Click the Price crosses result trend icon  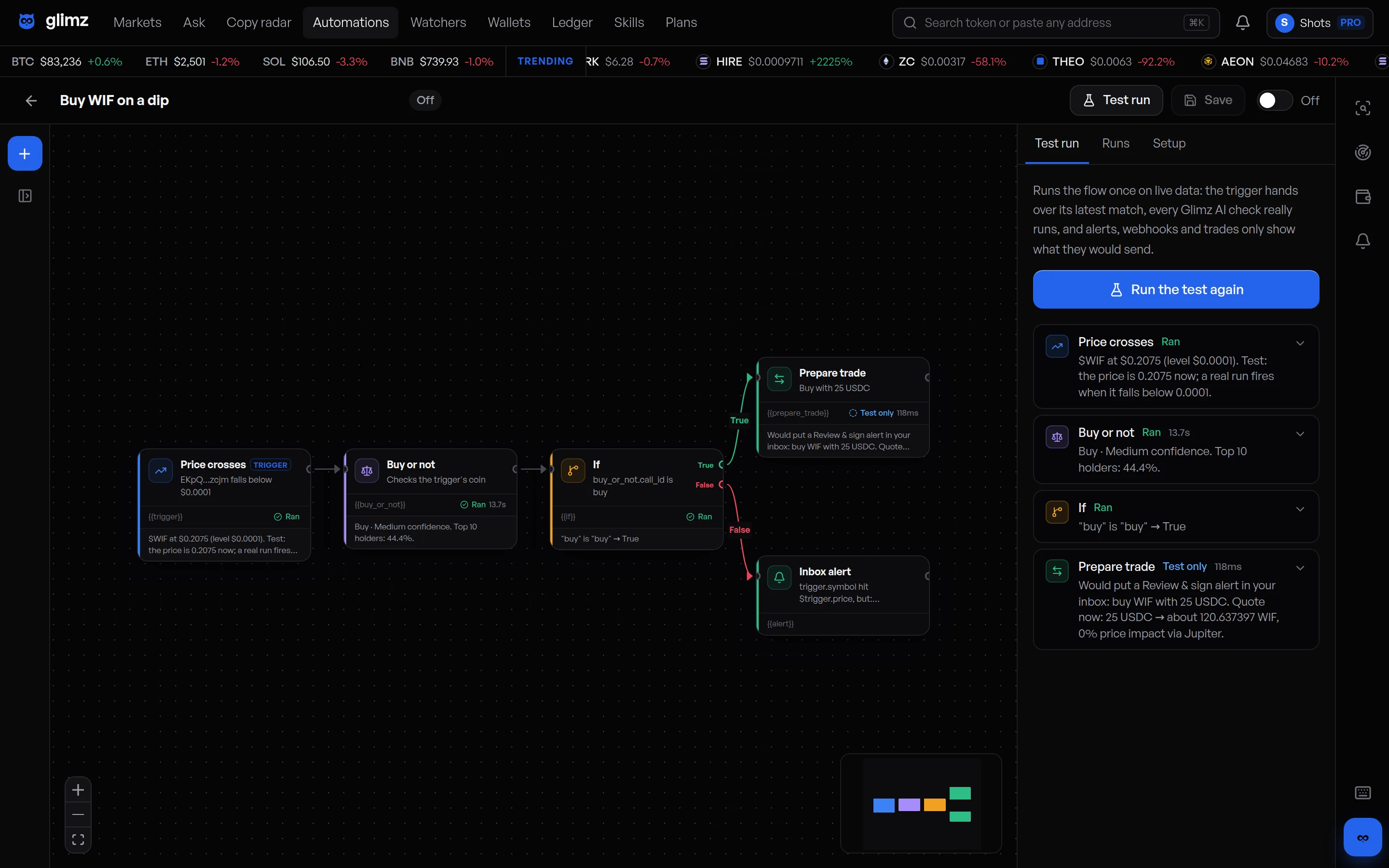(1057, 347)
